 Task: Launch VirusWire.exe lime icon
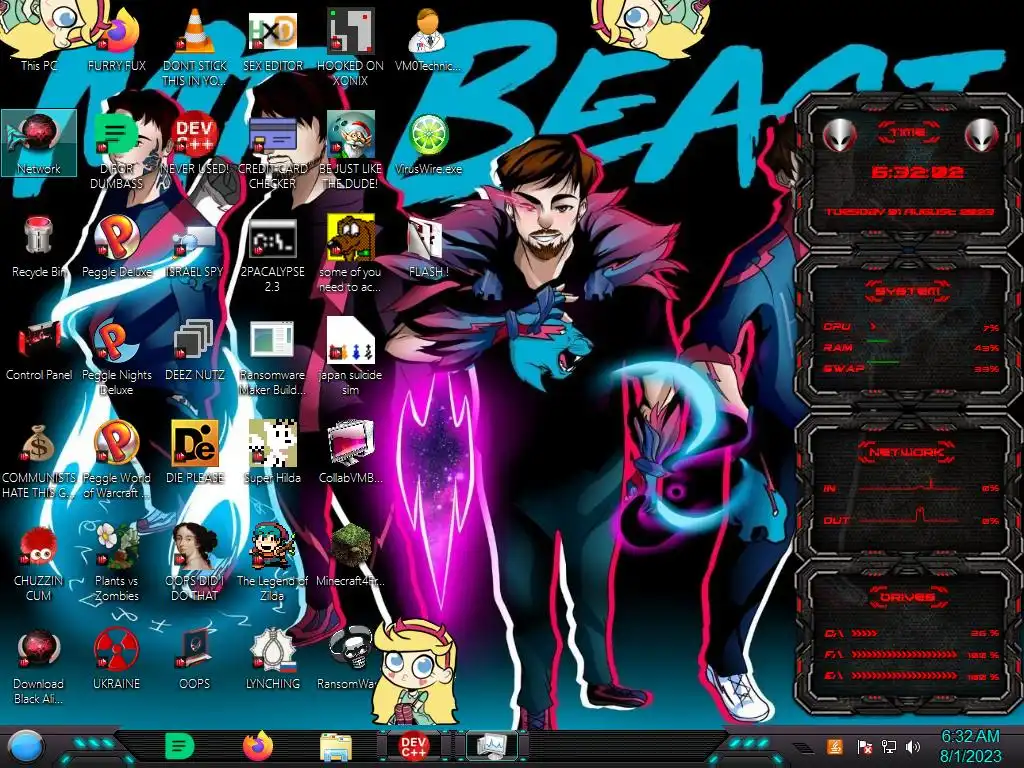tap(428, 143)
